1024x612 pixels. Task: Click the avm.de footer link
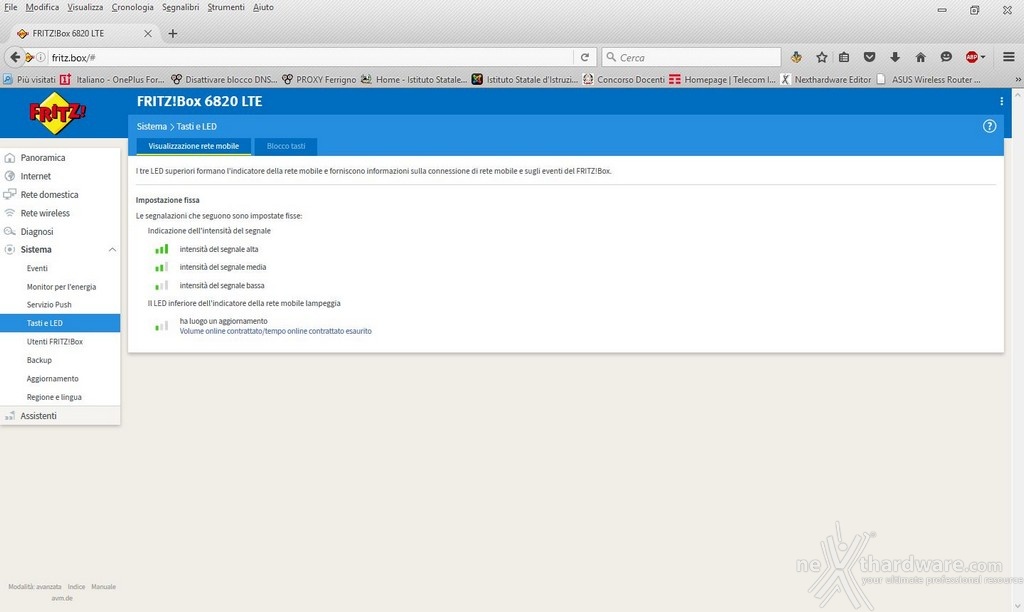(x=62, y=598)
